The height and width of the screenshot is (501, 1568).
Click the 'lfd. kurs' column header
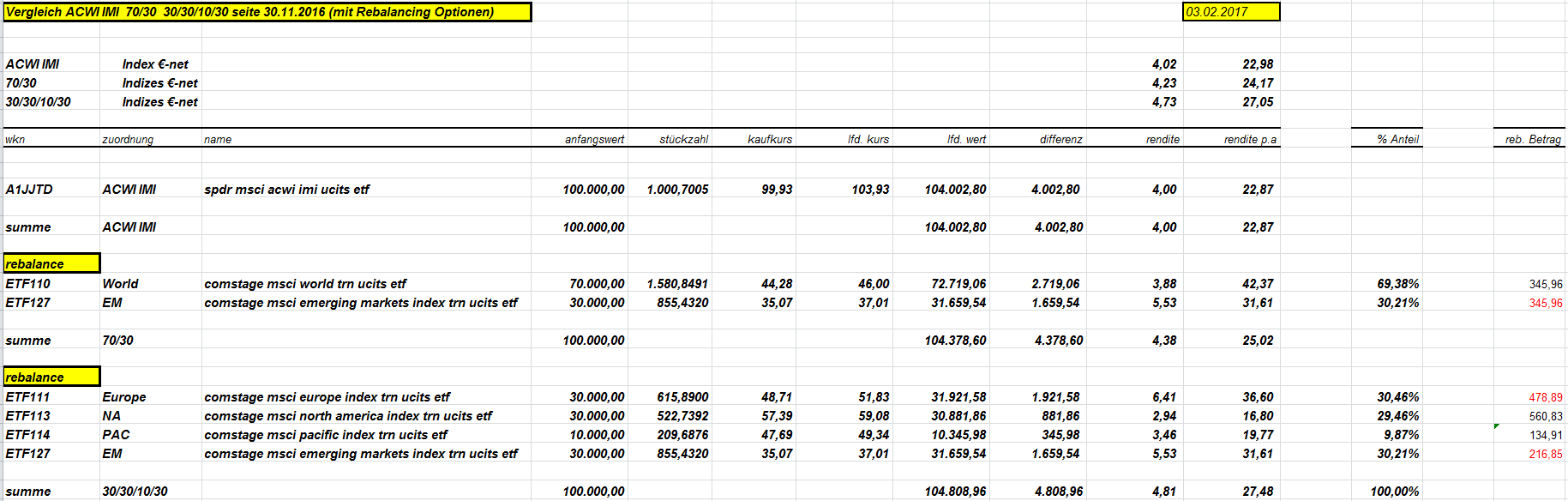pyautogui.click(x=868, y=139)
